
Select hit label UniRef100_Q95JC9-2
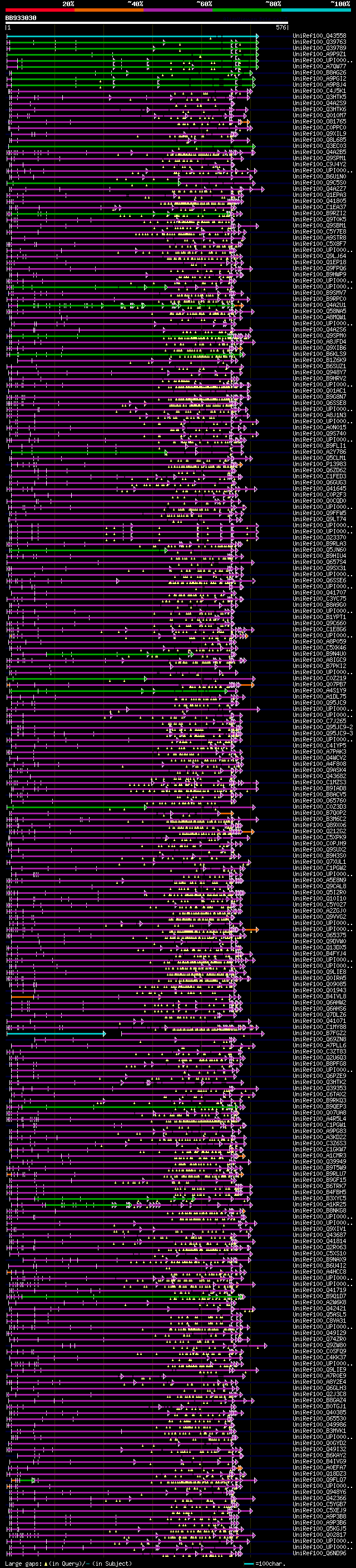coord(323,728)
